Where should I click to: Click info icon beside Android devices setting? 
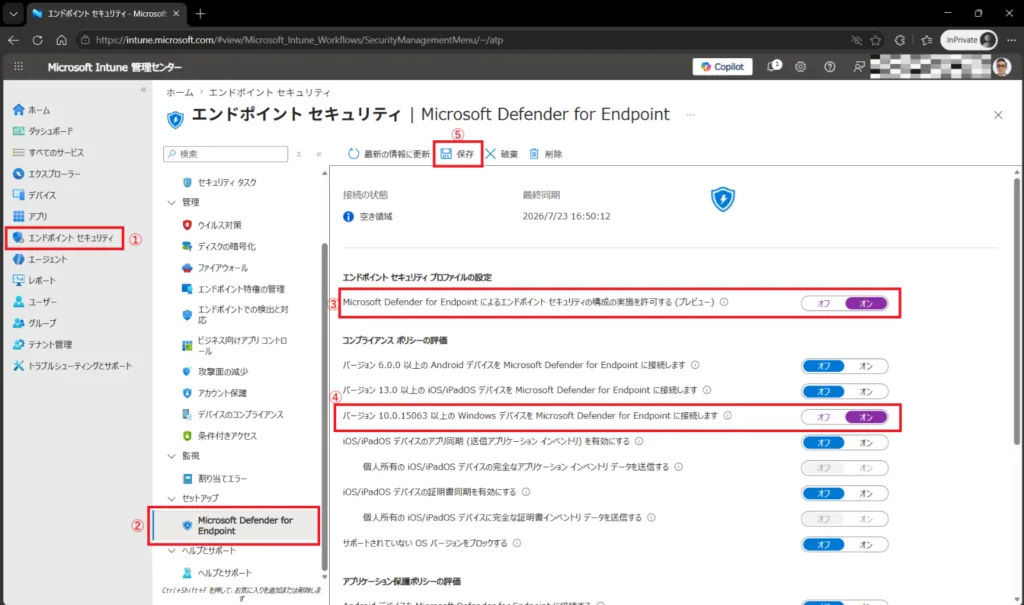[695, 365]
